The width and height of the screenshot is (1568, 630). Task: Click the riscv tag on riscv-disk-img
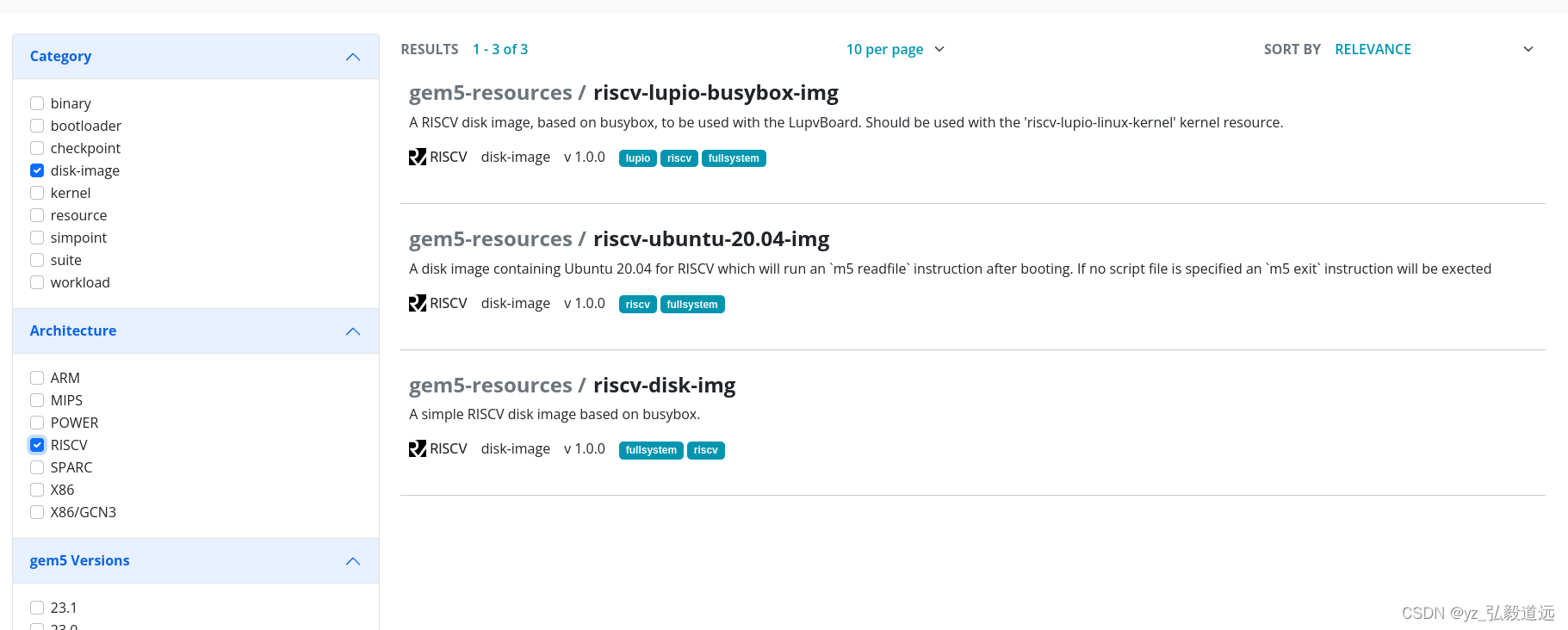pyautogui.click(x=706, y=450)
